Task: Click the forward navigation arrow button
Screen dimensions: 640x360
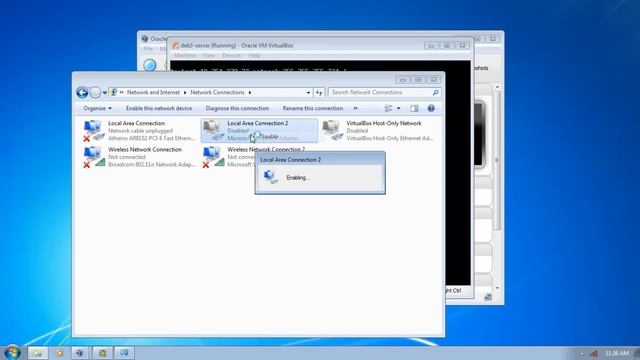Action: coord(95,93)
